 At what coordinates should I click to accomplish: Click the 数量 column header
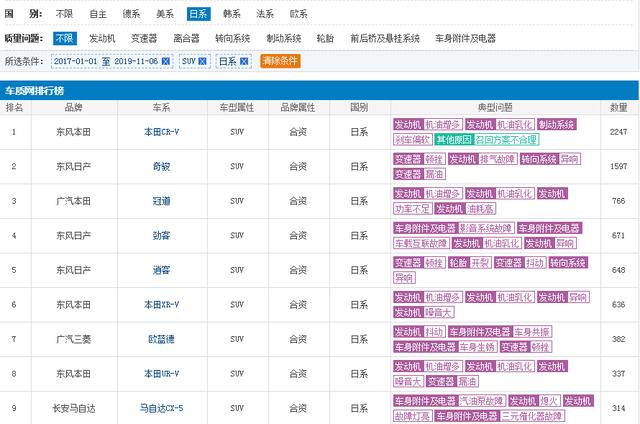coord(619,108)
